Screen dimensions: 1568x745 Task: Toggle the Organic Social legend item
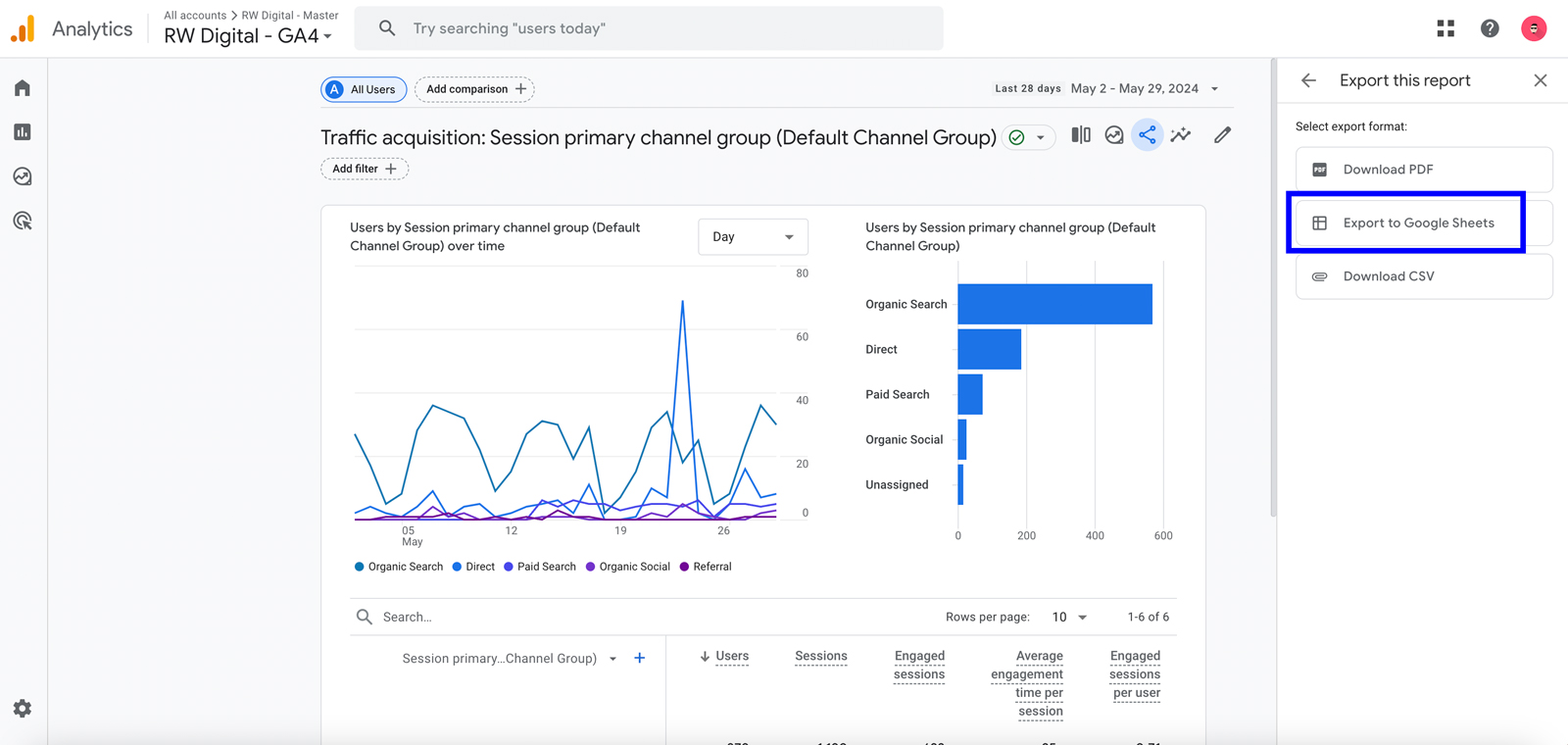[628, 567]
